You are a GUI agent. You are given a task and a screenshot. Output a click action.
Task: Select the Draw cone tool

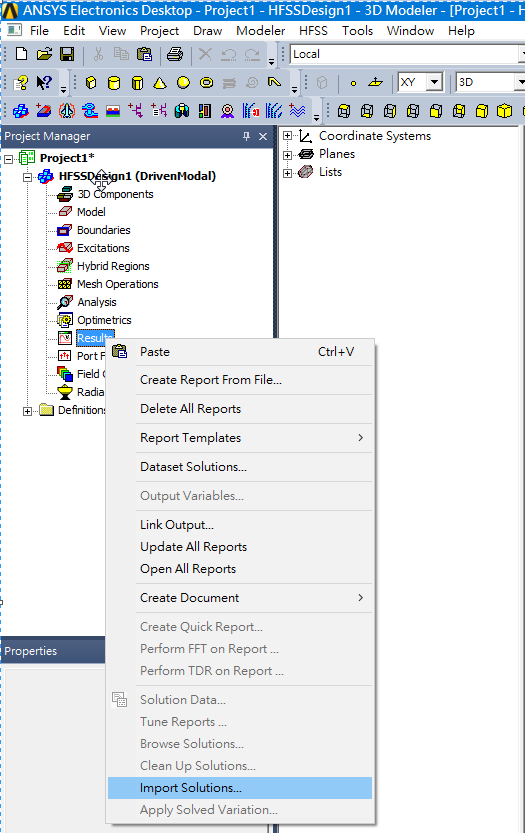[x=160, y=82]
